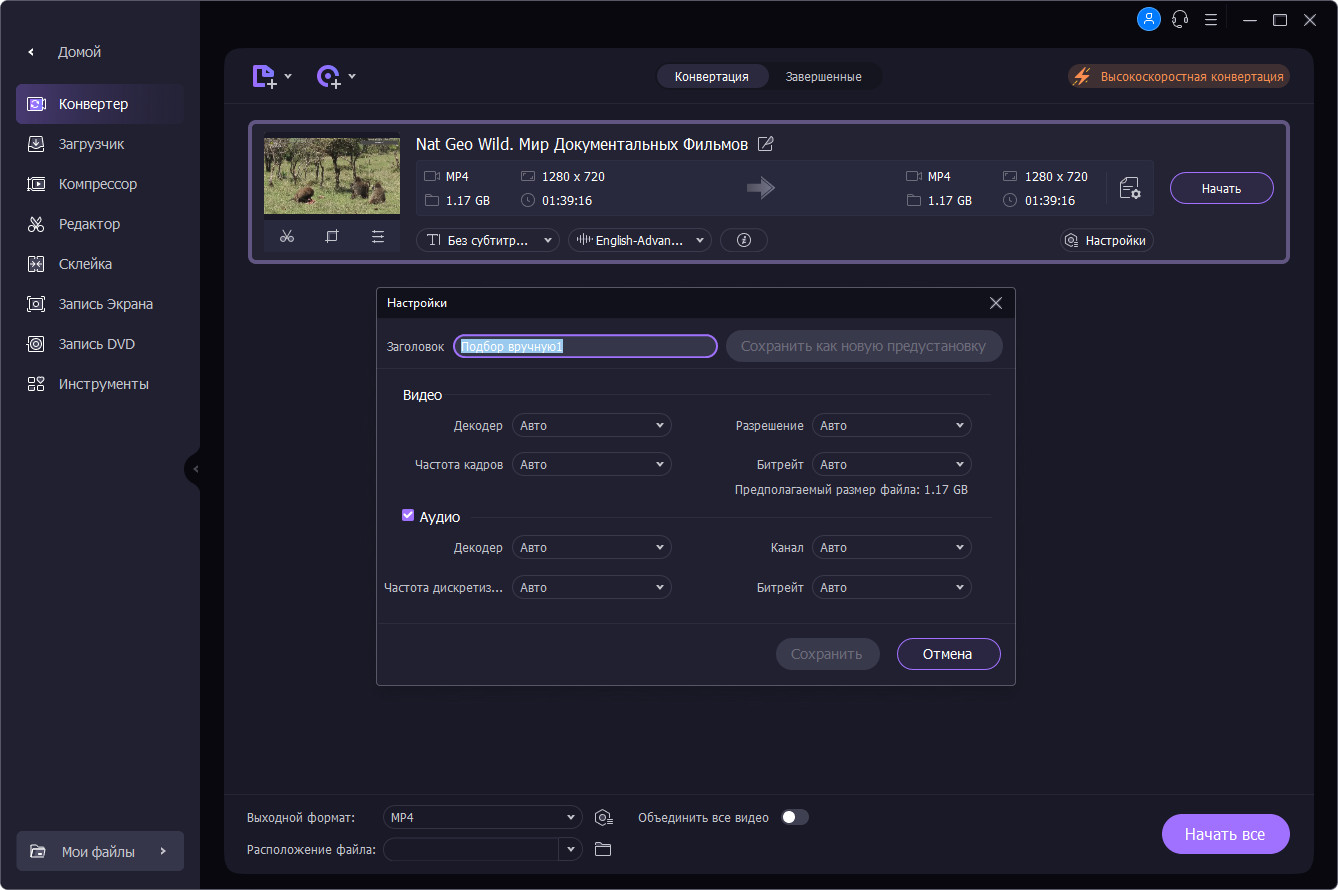Click the Заголовок text field
Screen dimensions: 1338x890
(x=586, y=346)
